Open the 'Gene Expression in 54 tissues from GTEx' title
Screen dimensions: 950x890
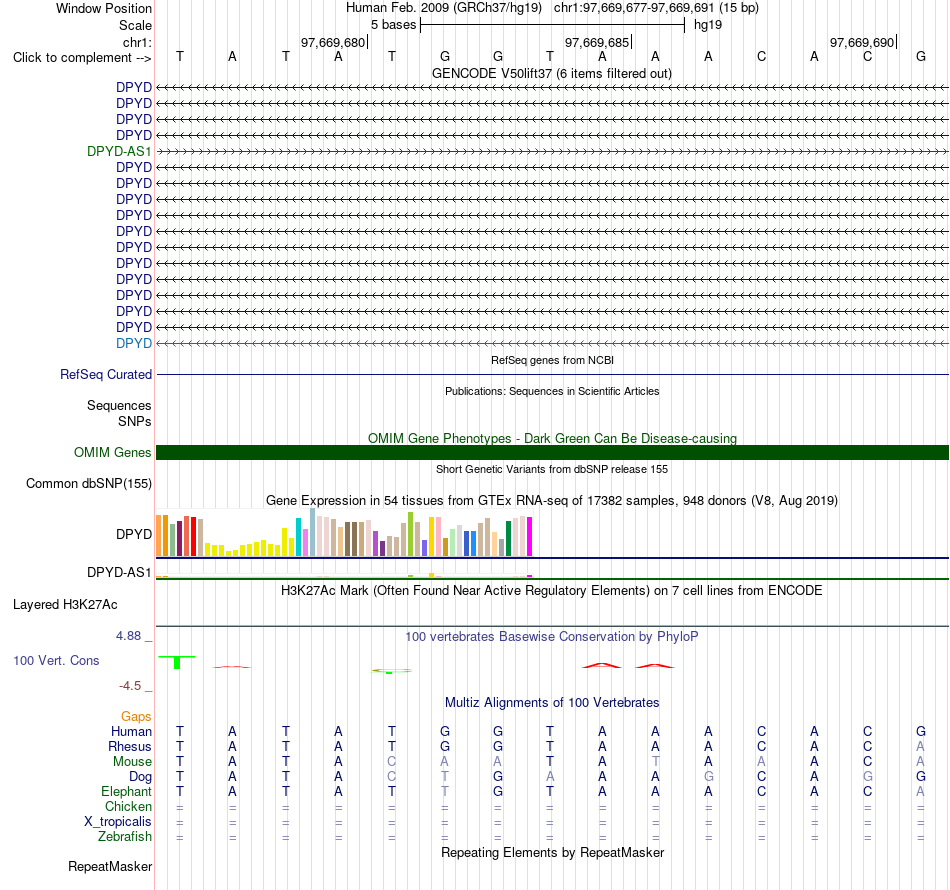pyautogui.click(x=552, y=500)
